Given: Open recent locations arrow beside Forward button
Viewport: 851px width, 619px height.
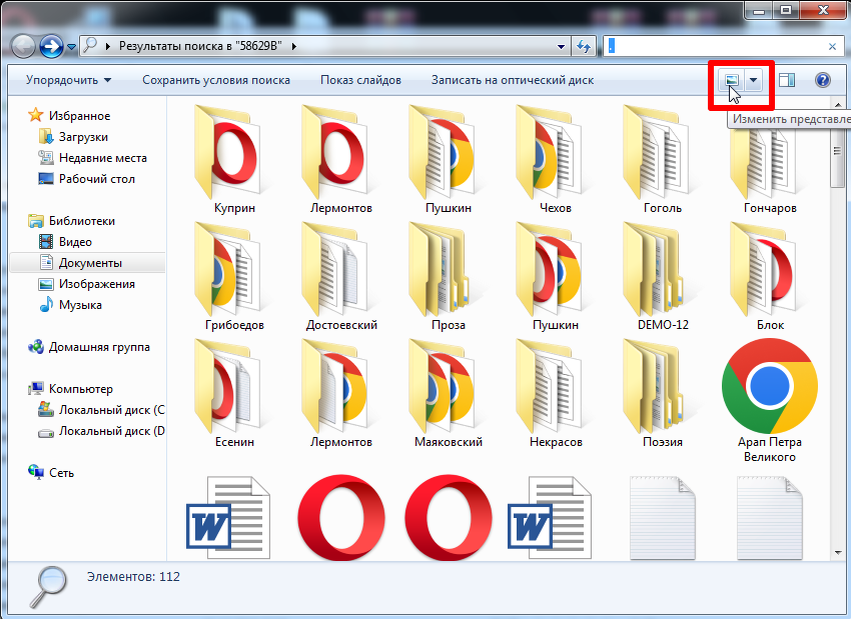Looking at the screenshot, I should [71, 47].
